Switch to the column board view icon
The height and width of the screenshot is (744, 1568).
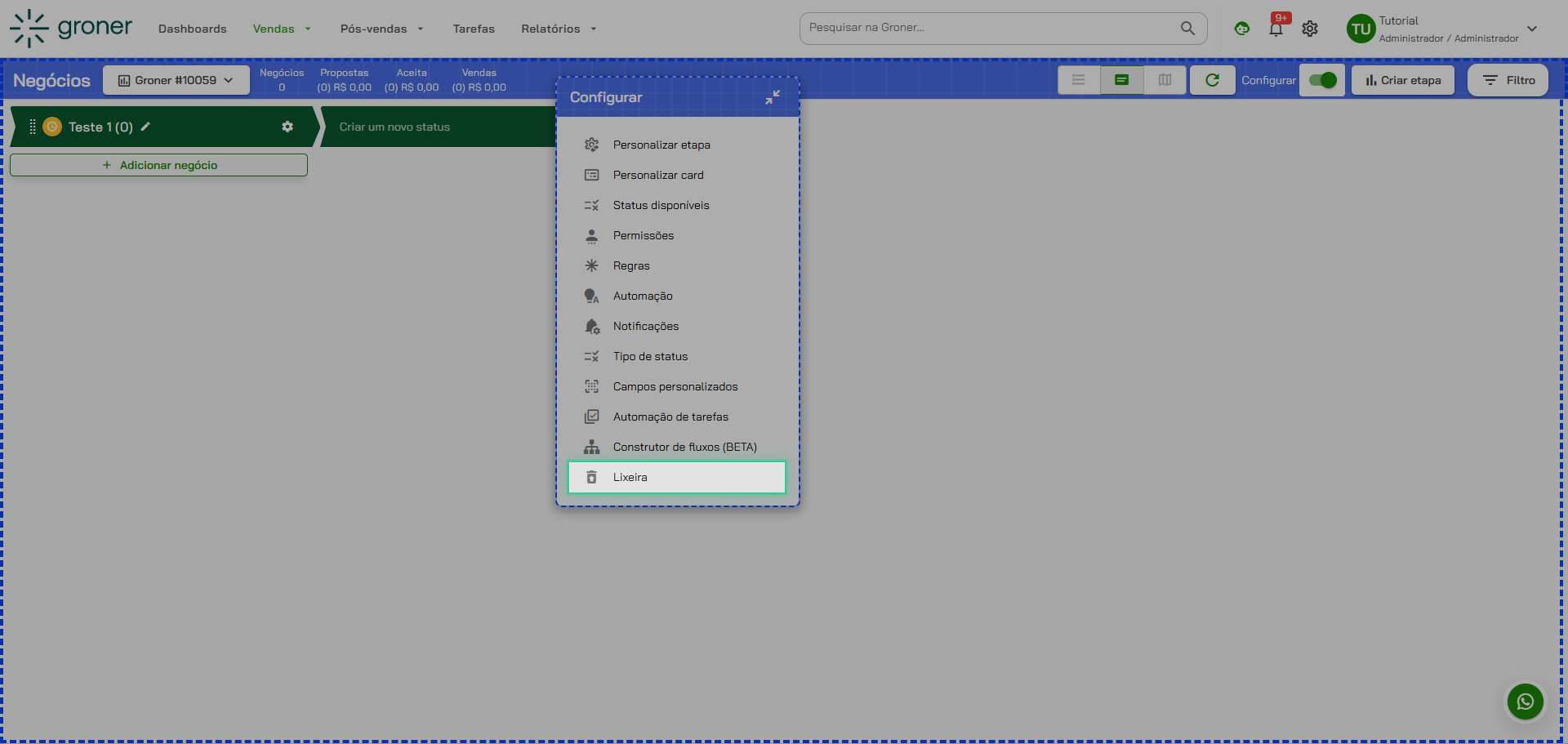pos(1165,80)
